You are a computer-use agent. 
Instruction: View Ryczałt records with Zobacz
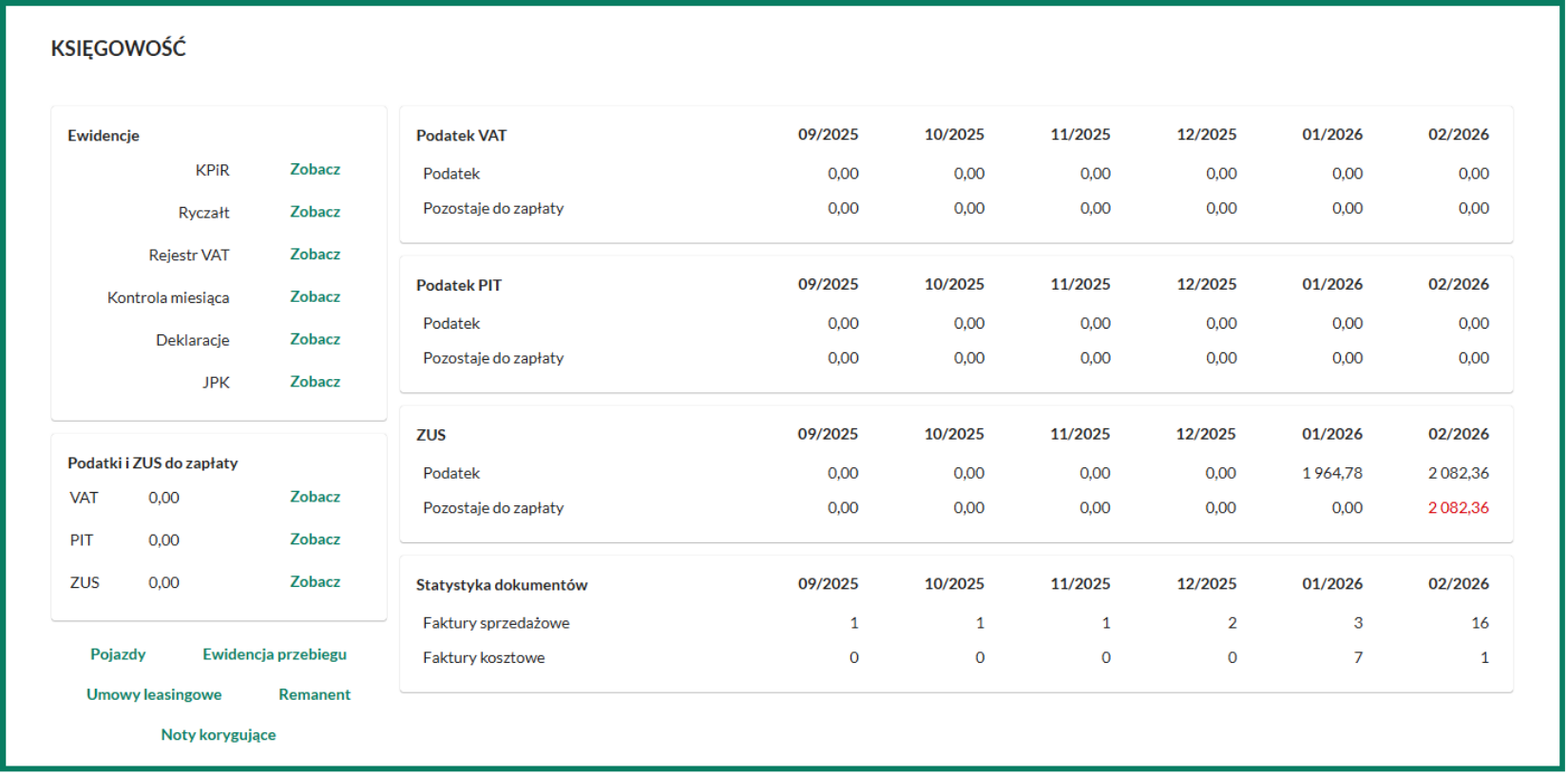(x=315, y=212)
